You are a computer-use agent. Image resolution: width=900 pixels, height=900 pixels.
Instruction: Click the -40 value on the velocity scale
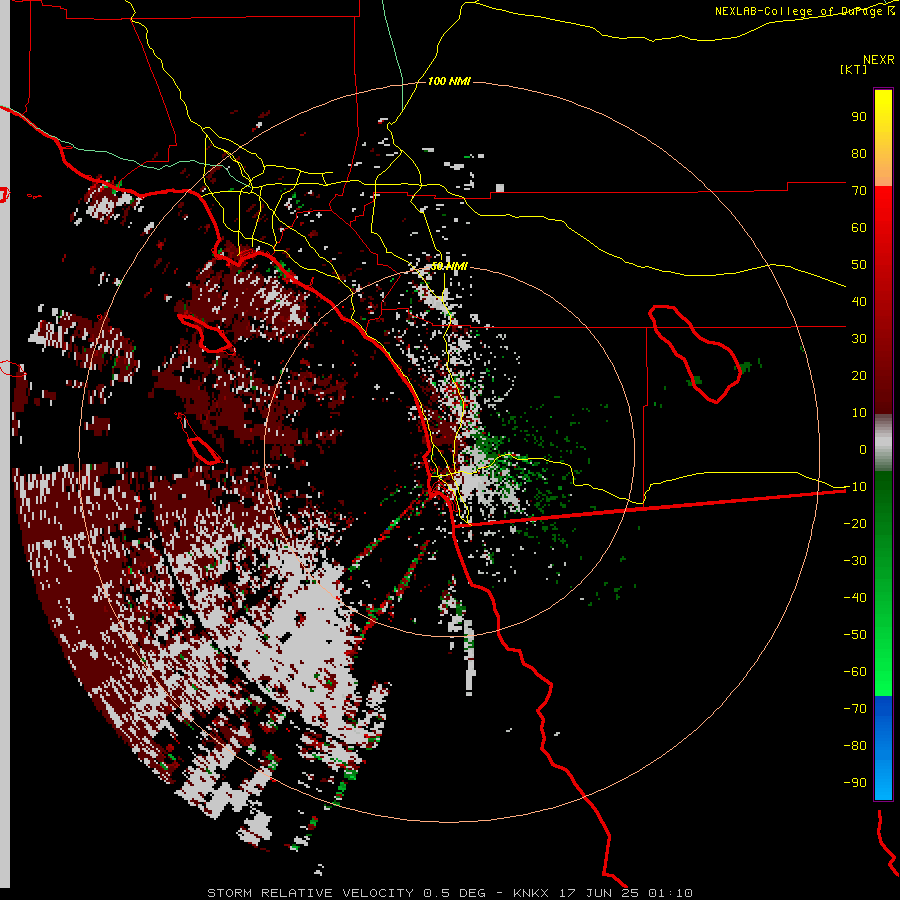coord(855,598)
